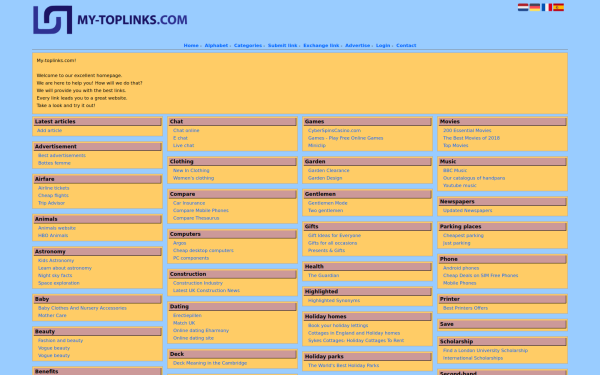Open the Cheap flights link

click(53, 196)
